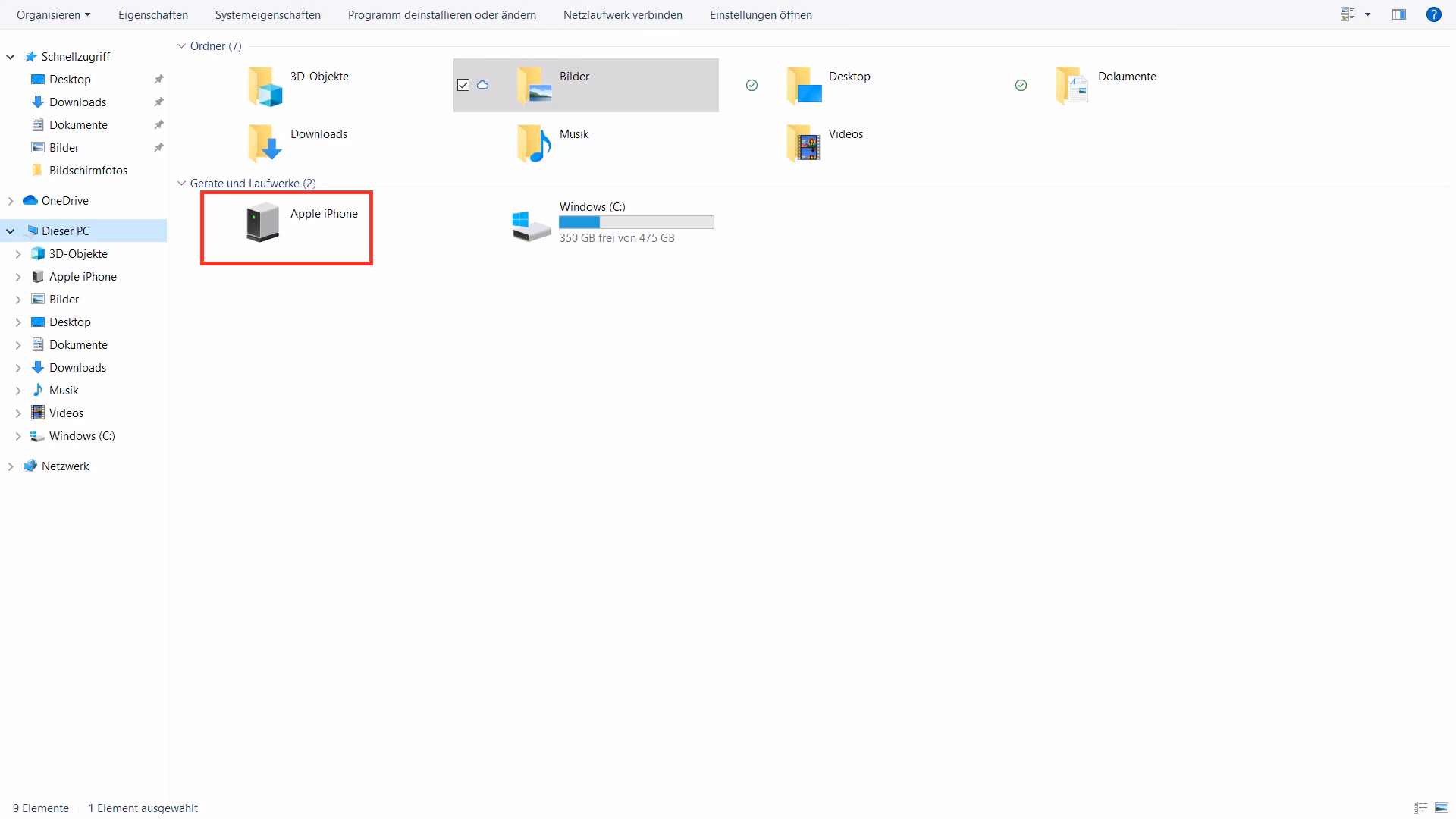
Task: Switch to large icons view in status bar
Action: (1442, 808)
